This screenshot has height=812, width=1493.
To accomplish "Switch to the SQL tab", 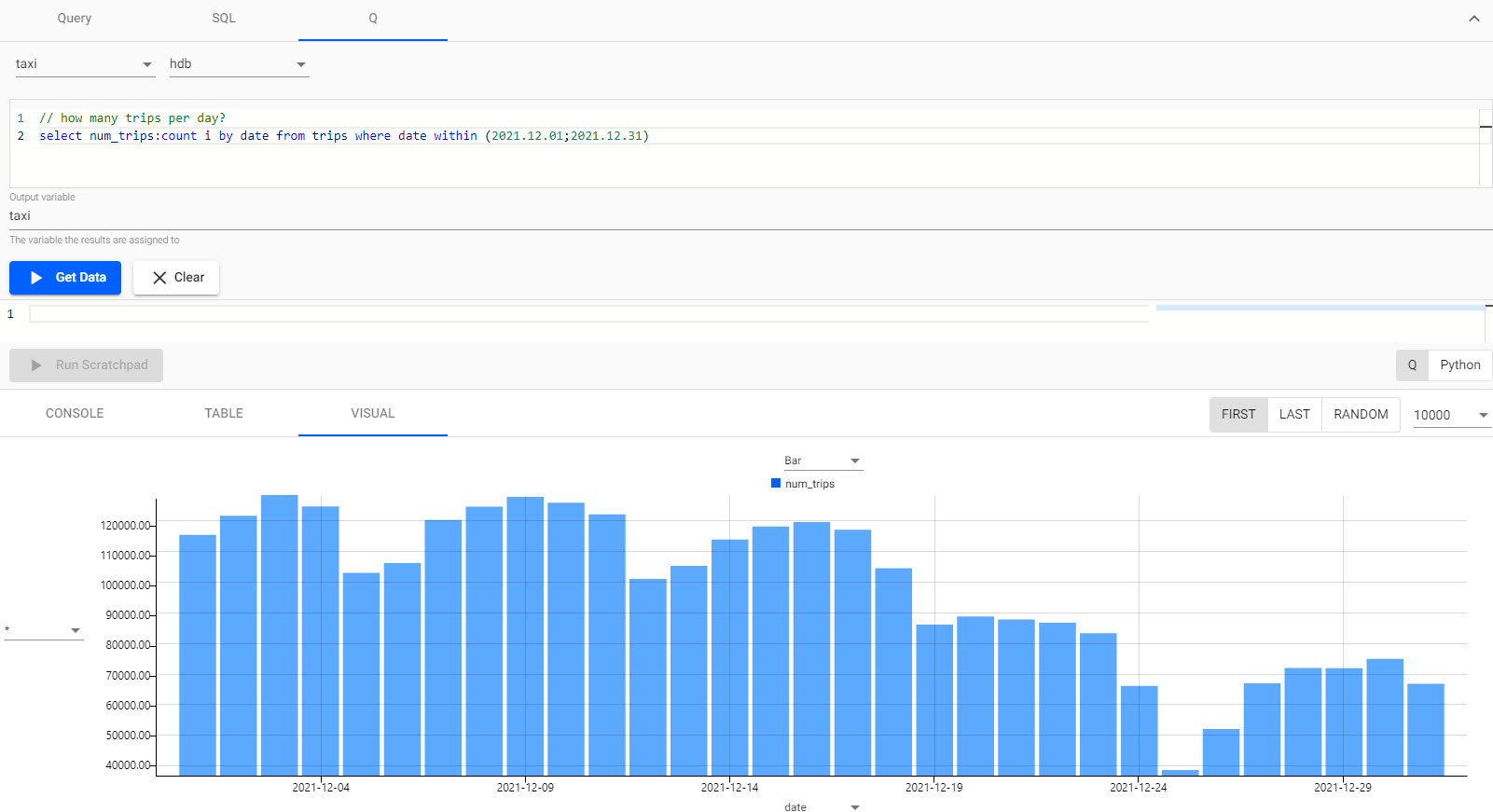I will pyautogui.click(x=224, y=19).
